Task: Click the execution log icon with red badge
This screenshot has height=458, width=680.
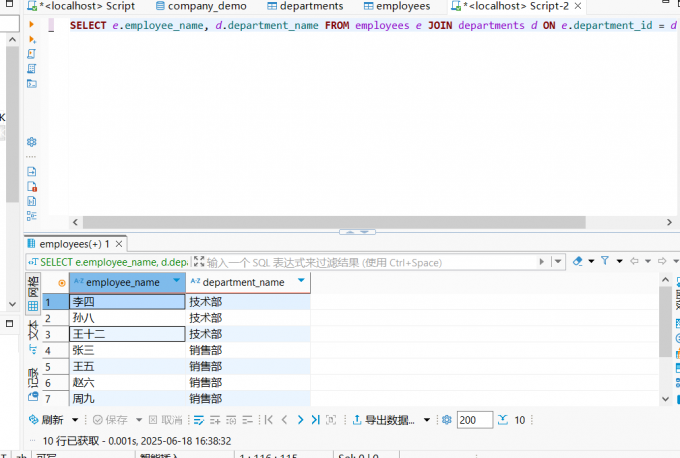Action: coord(32,186)
